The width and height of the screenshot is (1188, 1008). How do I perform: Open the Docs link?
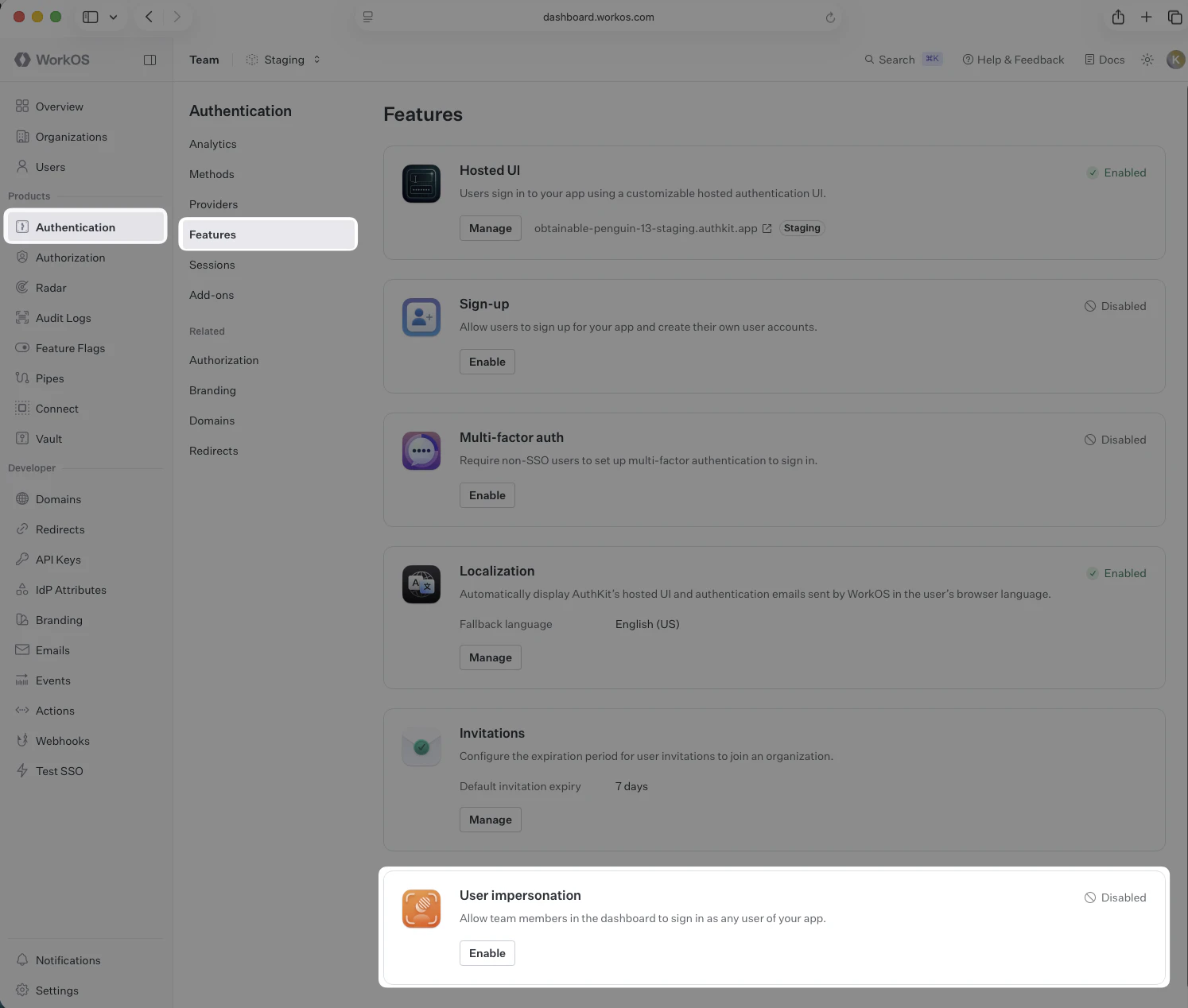coord(1105,60)
